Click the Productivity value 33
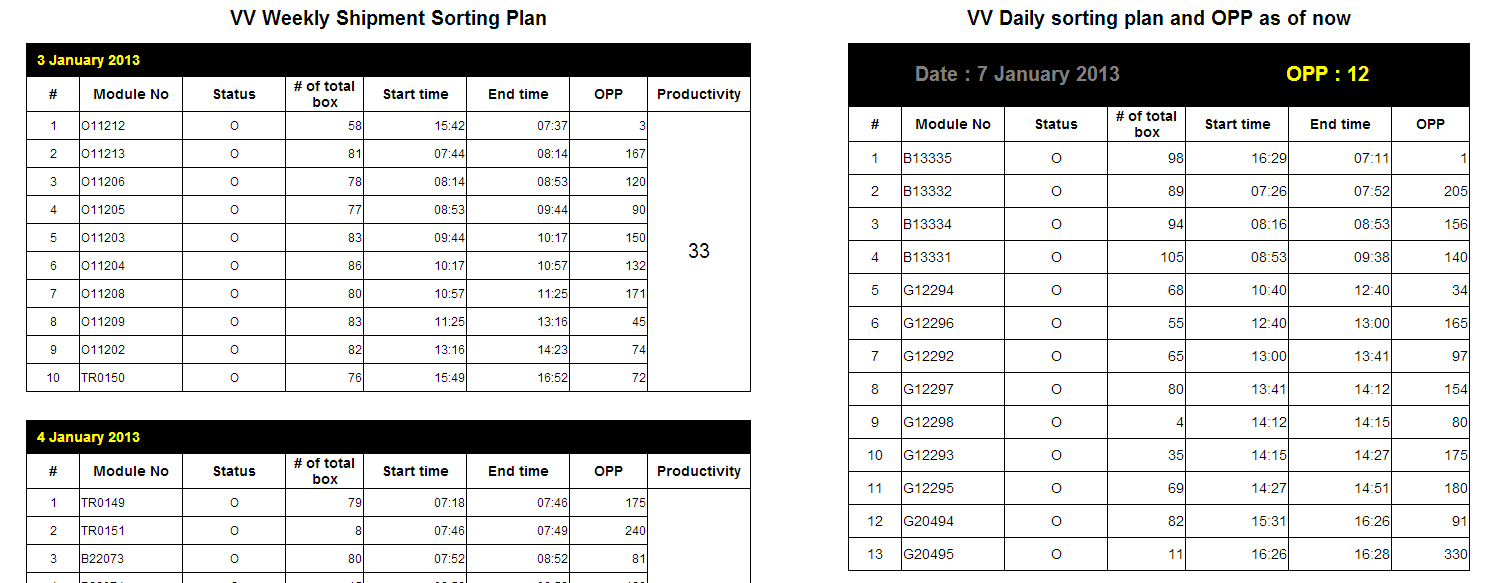Viewport: 1512px width, 583px height. click(x=699, y=251)
